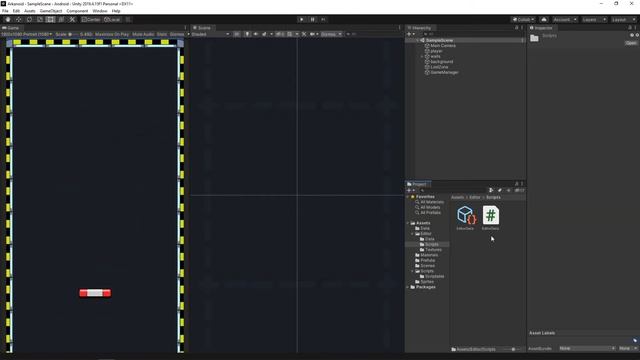
Task: Open the Edit menu
Action: [16, 11]
